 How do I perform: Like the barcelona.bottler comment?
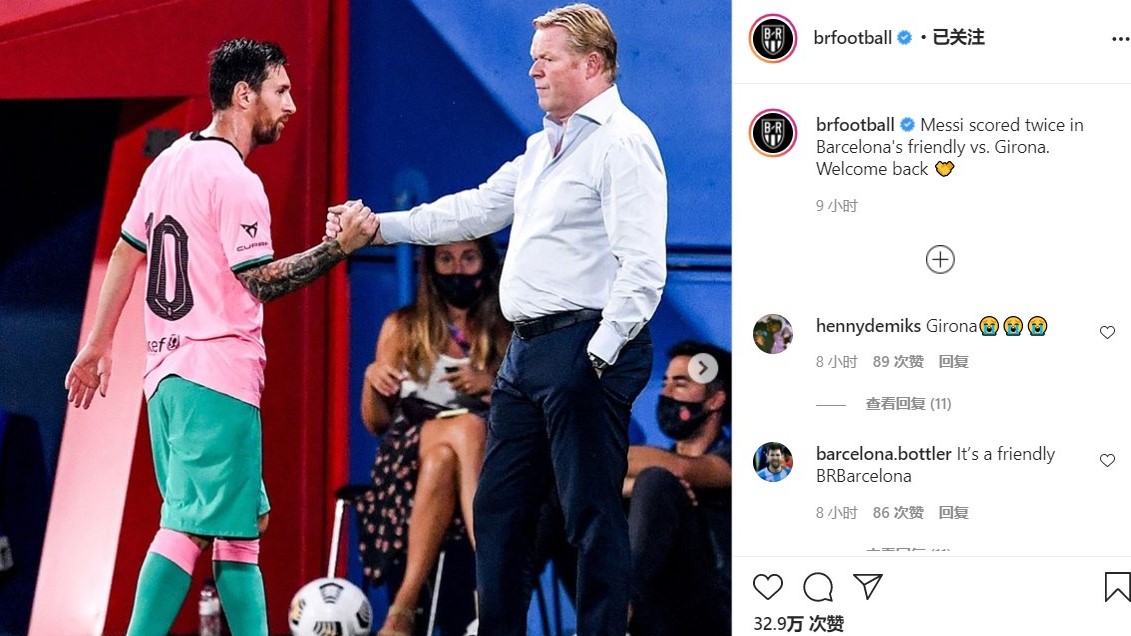pyautogui.click(x=1107, y=460)
